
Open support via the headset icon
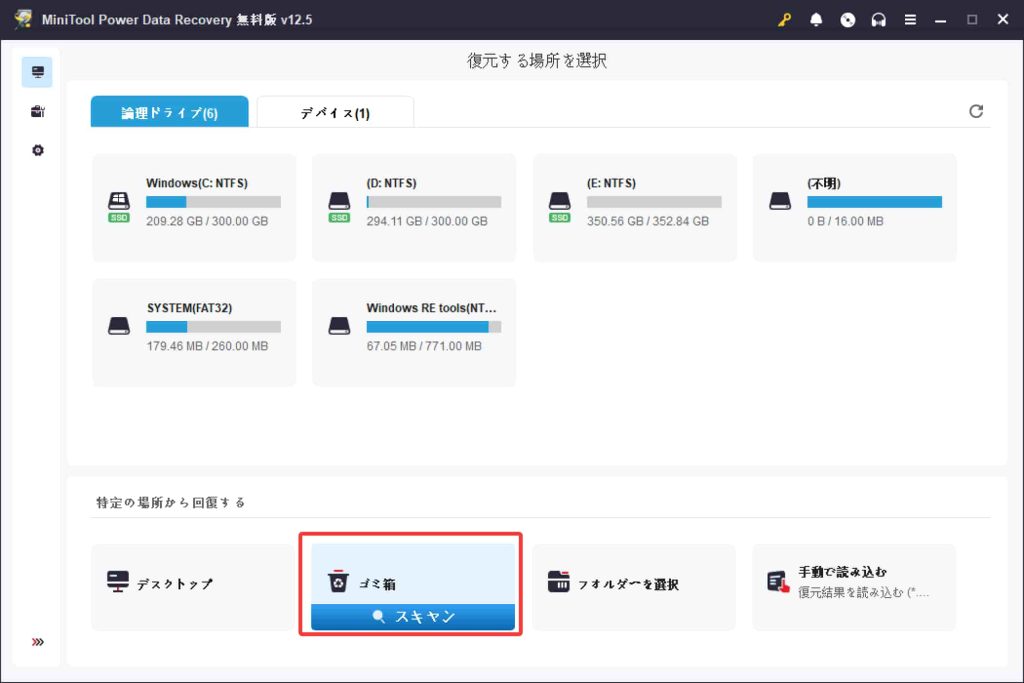click(x=878, y=20)
